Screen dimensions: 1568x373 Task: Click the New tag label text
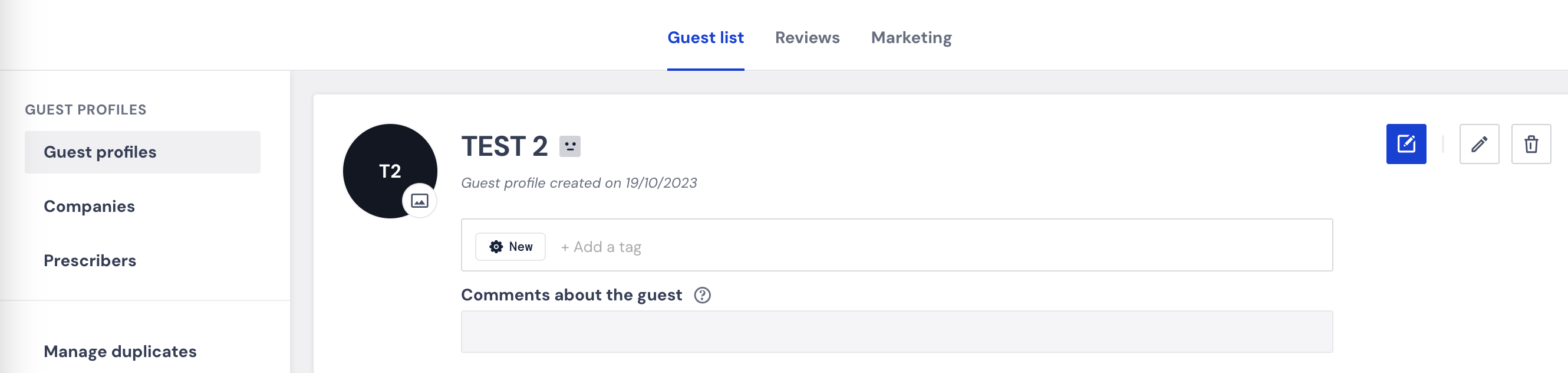click(x=521, y=246)
